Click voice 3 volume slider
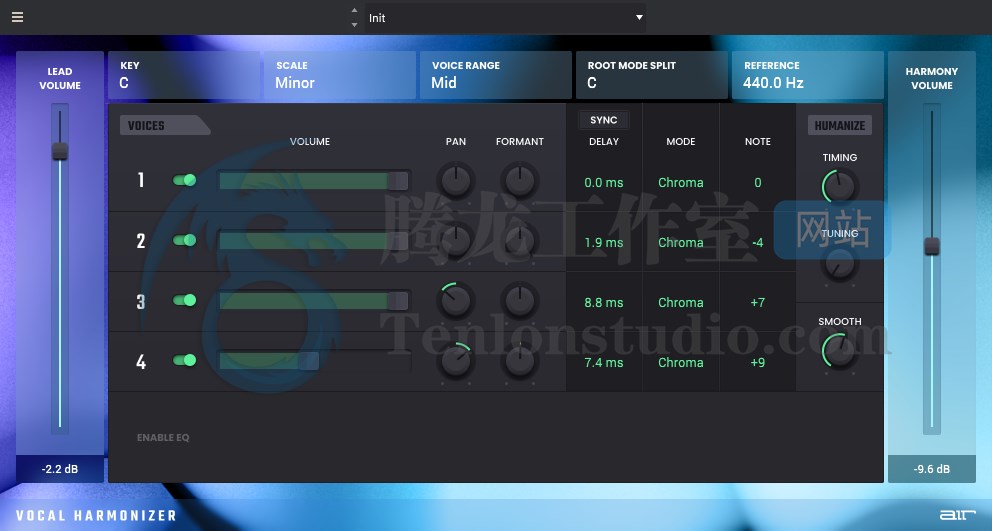 click(314, 301)
